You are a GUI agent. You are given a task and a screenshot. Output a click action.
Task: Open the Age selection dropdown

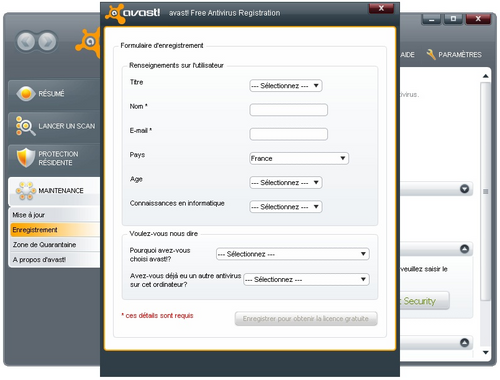tap(286, 183)
